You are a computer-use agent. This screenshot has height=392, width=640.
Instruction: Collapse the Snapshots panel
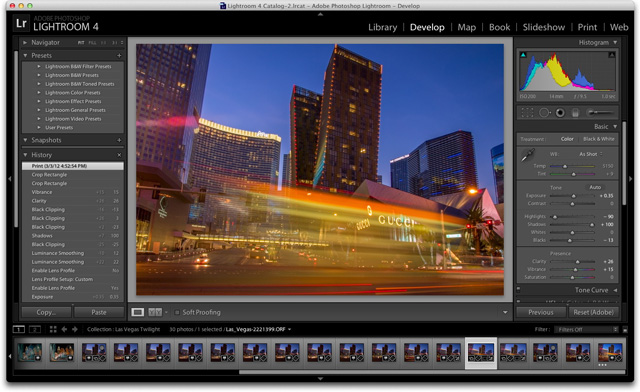(x=25, y=140)
